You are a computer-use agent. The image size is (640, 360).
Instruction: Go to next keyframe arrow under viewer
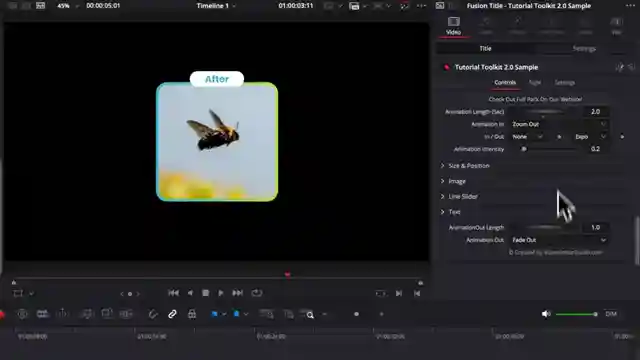click(138, 293)
